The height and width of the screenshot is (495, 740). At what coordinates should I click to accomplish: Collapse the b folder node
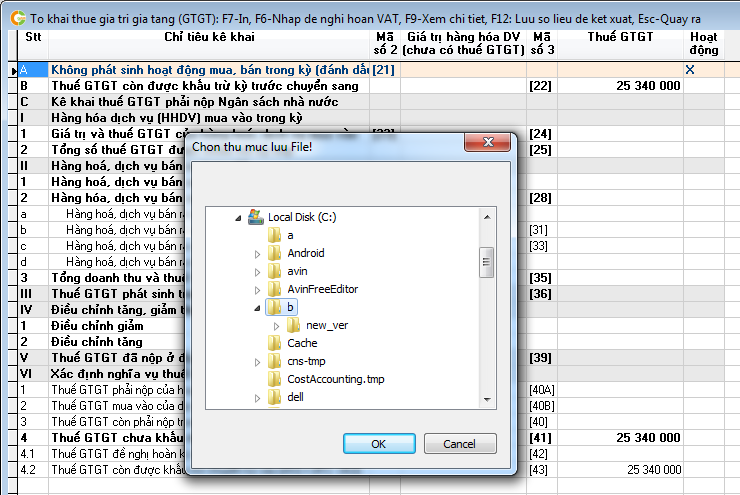pyautogui.click(x=258, y=307)
